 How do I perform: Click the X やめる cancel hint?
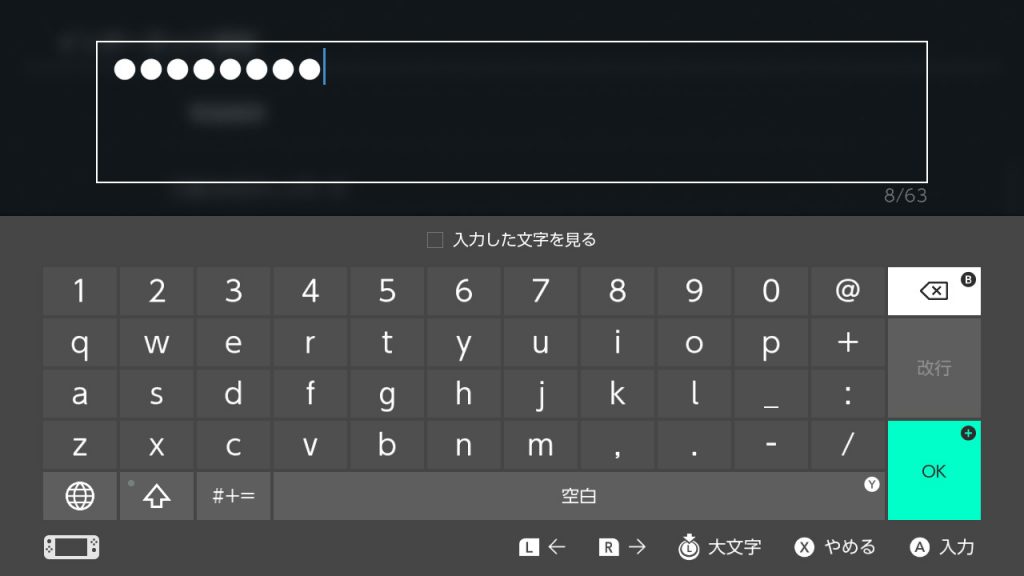(835, 547)
